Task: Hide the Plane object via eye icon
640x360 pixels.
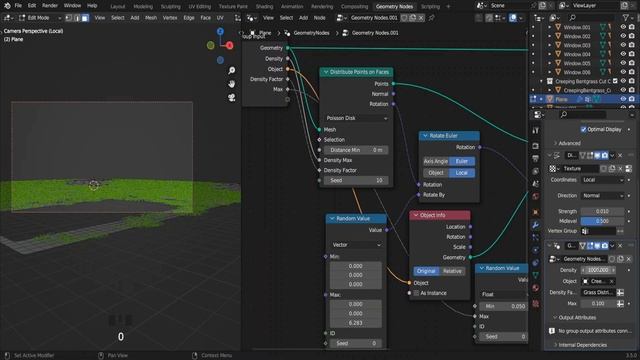Action: click(x=623, y=99)
